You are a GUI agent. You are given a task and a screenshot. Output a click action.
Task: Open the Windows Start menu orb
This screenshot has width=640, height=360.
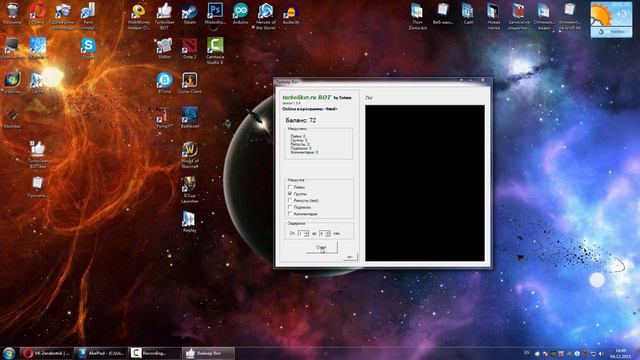(x=9, y=353)
